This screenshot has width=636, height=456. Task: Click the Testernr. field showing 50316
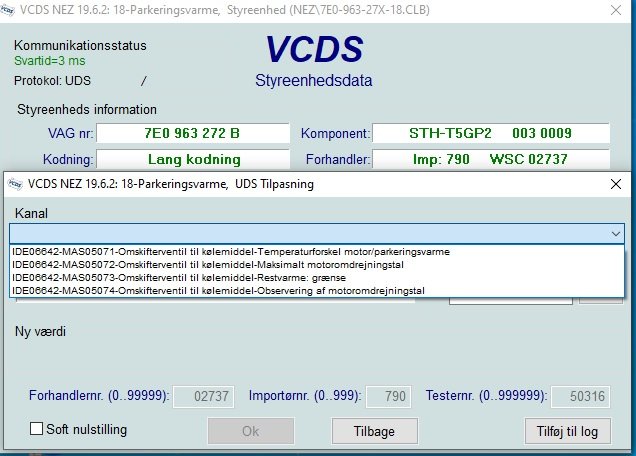pos(580,396)
